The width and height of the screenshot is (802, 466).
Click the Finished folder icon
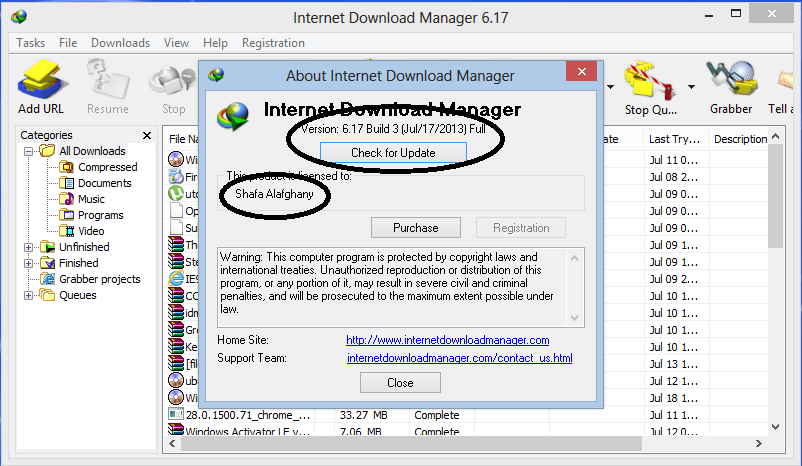pos(48,263)
